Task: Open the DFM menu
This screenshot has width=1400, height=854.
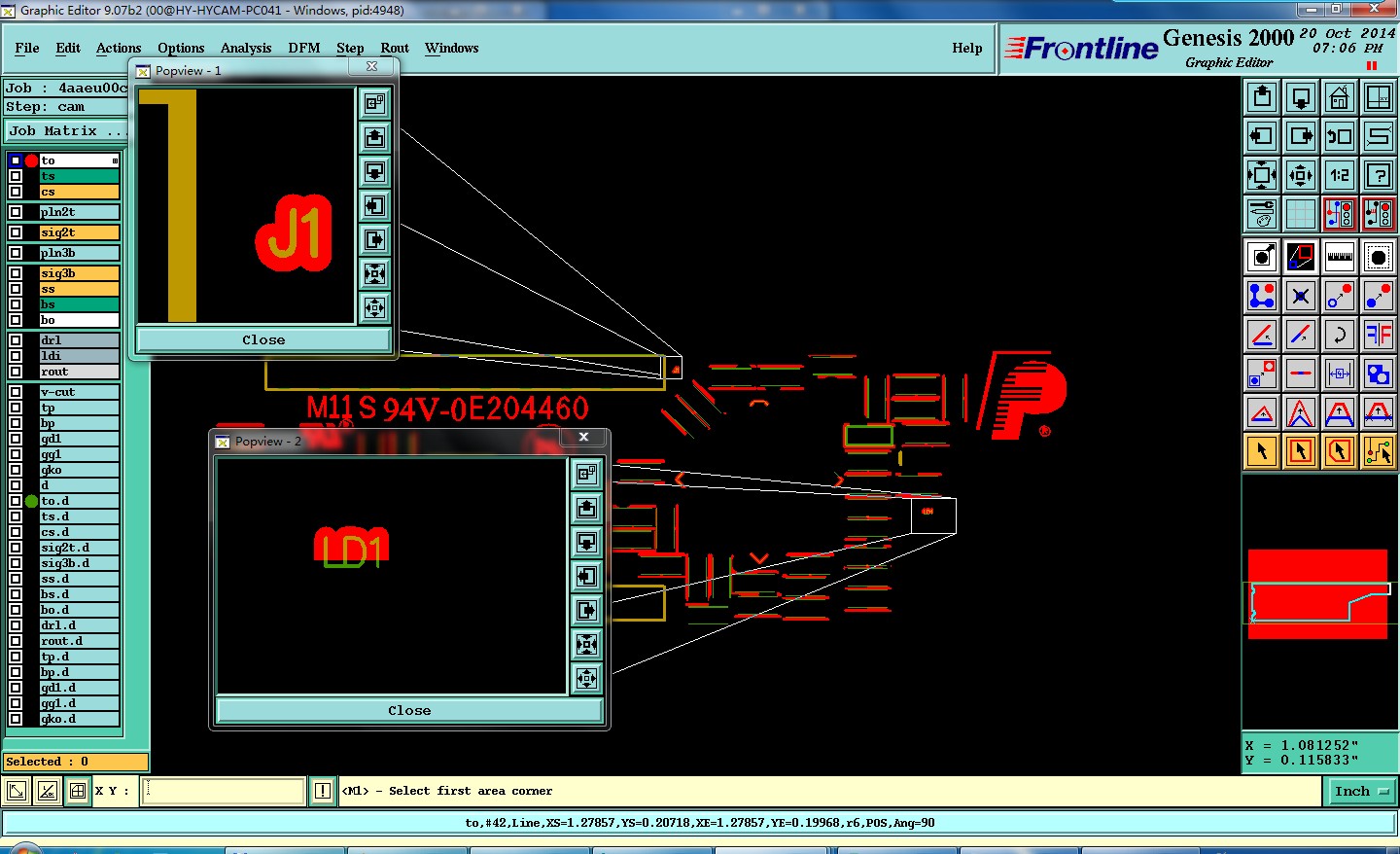Action: click(304, 48)
